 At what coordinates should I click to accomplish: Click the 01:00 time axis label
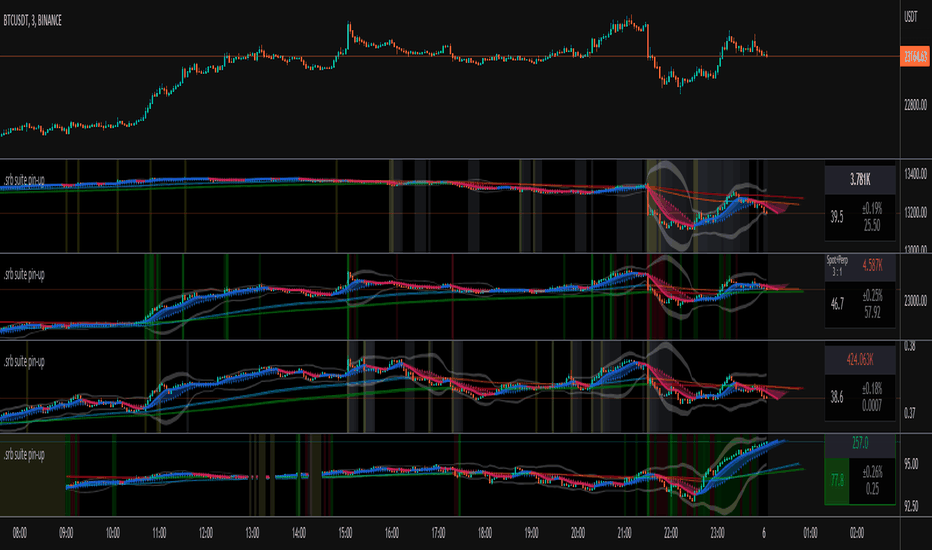(x=810, y=533)
